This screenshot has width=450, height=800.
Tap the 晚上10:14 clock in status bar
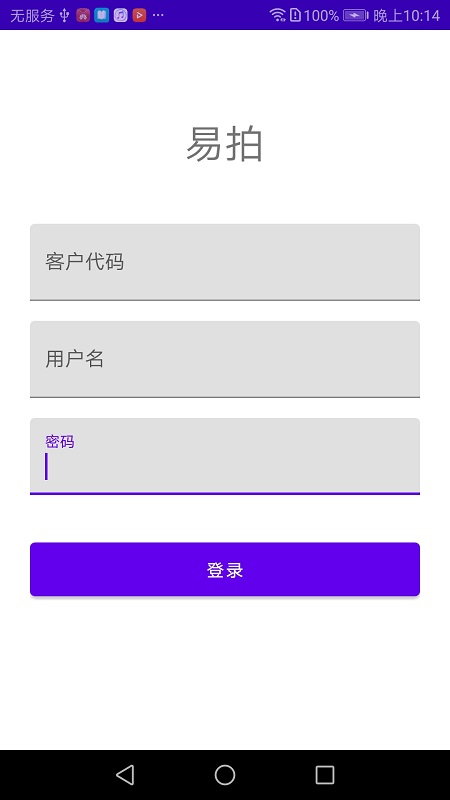click(x=407, y=16)
